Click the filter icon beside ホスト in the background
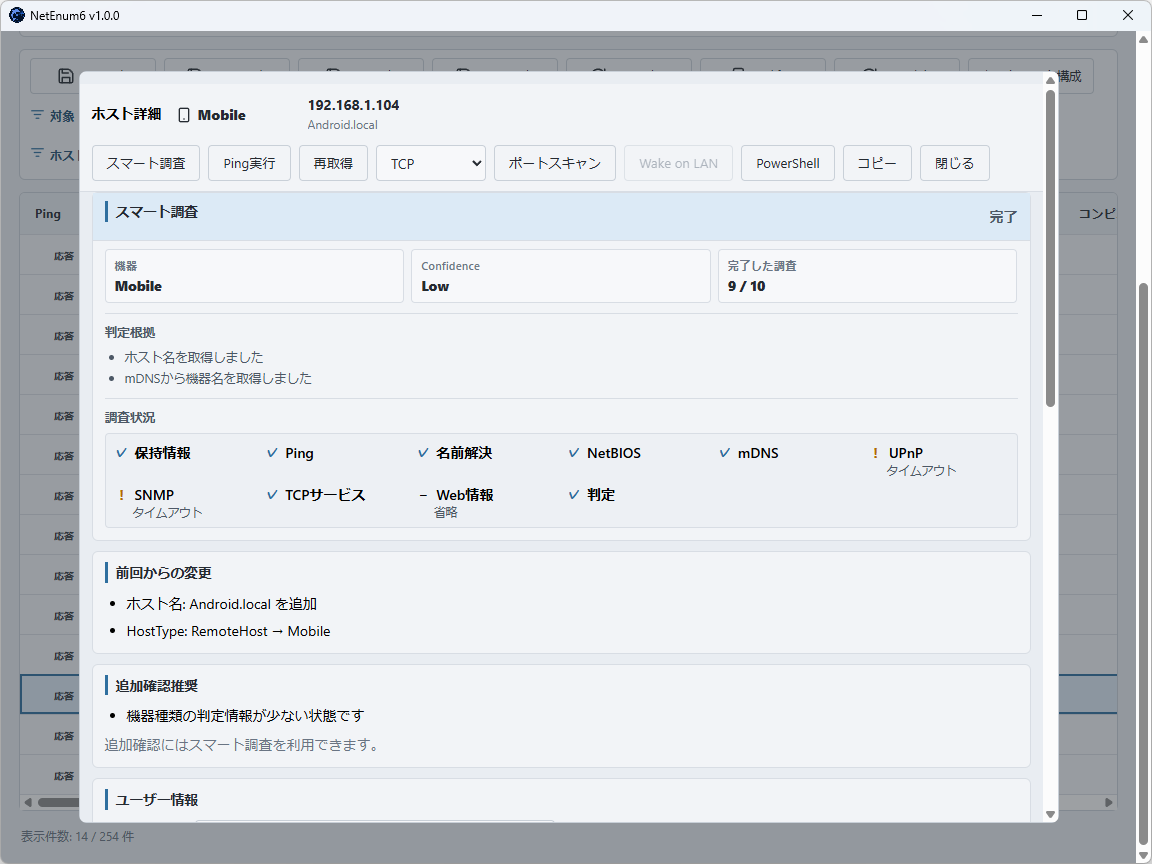1152x864 pixels. pyautogui.click(x=37, y=154)
